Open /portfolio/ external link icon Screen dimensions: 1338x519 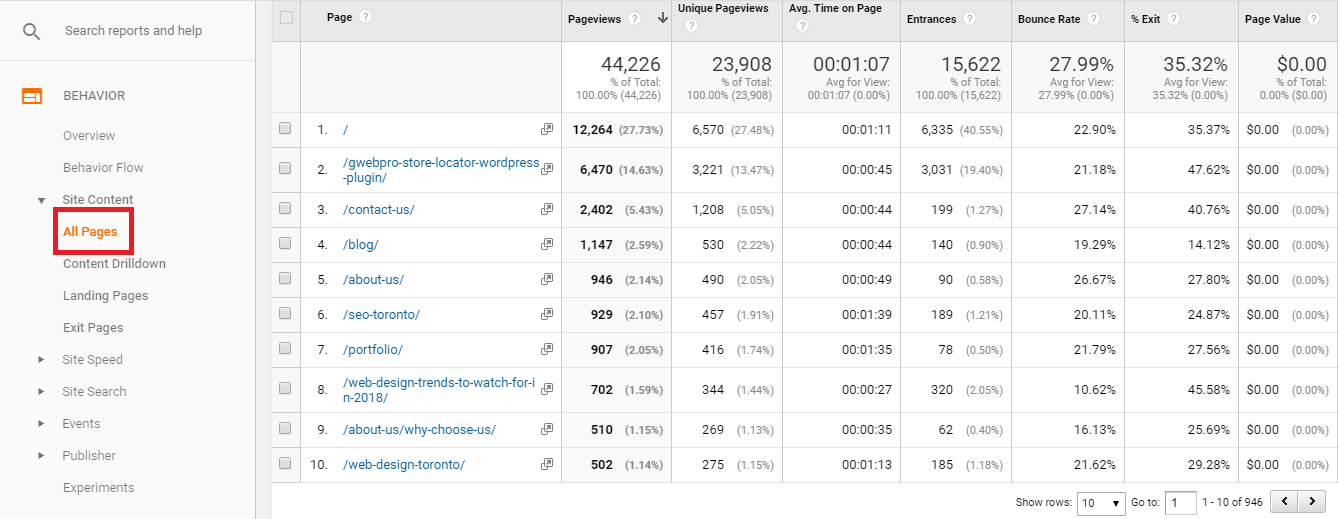[547, 349]
